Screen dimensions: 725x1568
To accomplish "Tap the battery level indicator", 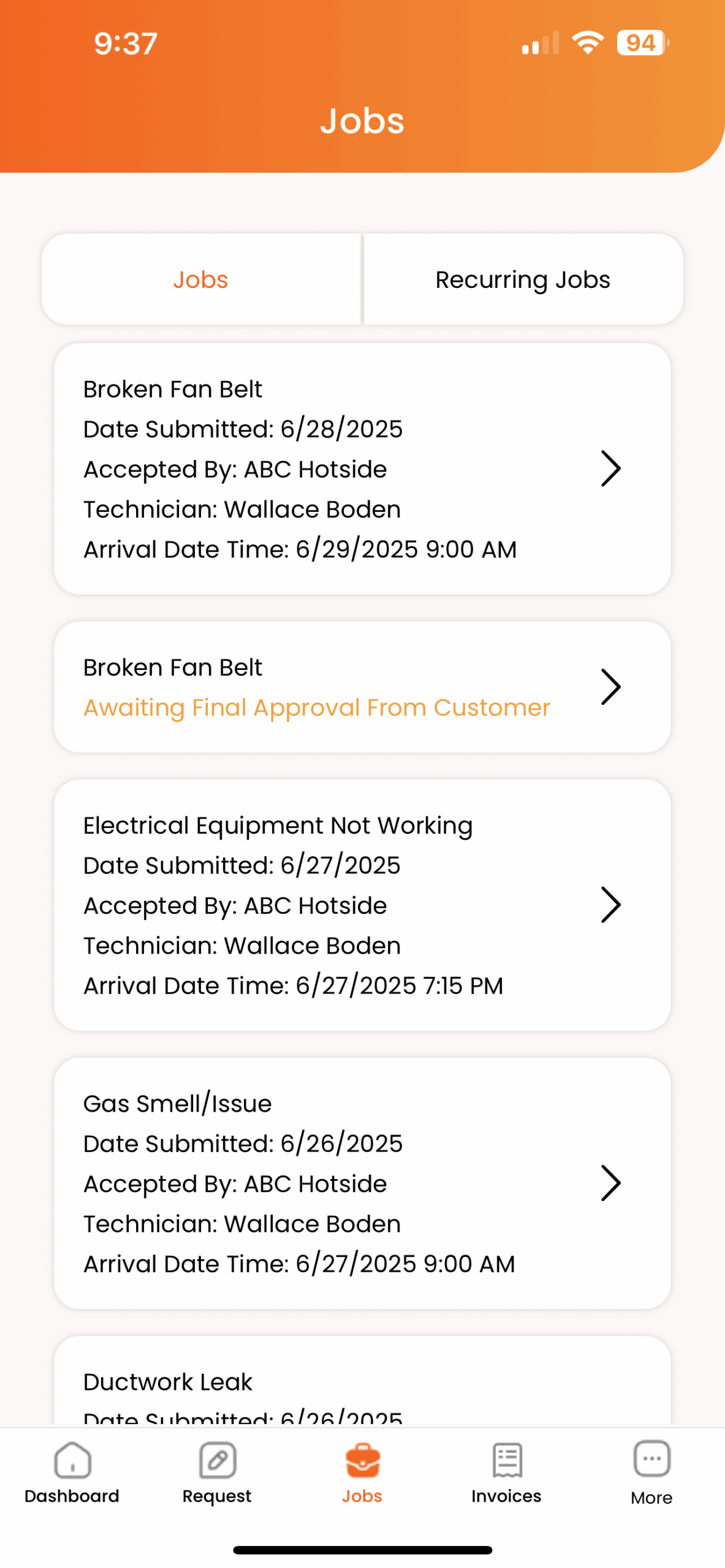I will [642, 43].
